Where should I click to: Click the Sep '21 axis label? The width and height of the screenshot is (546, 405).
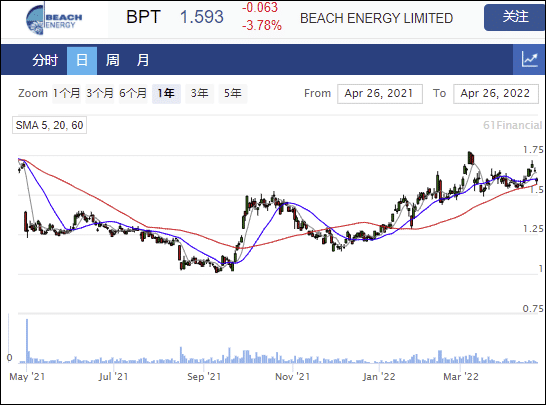[204, 376]
